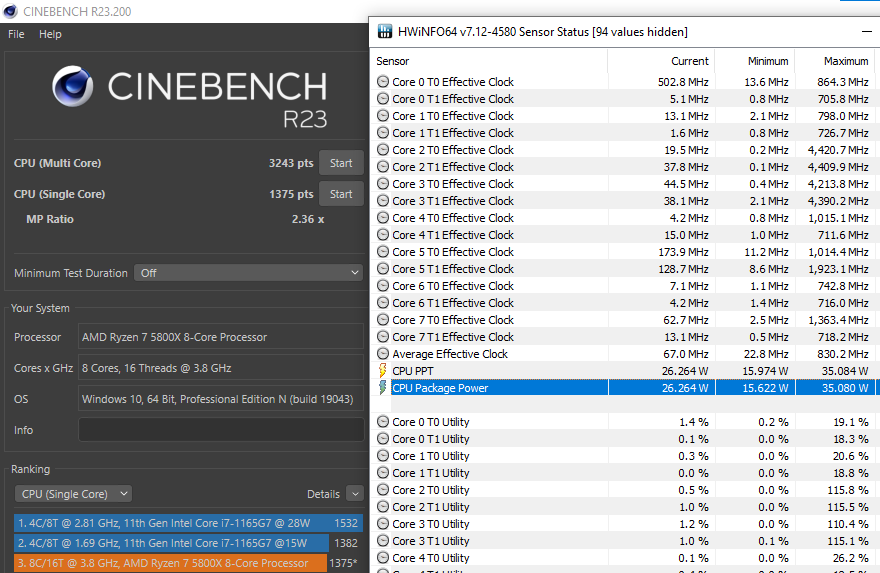
Task: Click the lightning bolt icon of CPU PPT
Action: click(x=383, y=370)
